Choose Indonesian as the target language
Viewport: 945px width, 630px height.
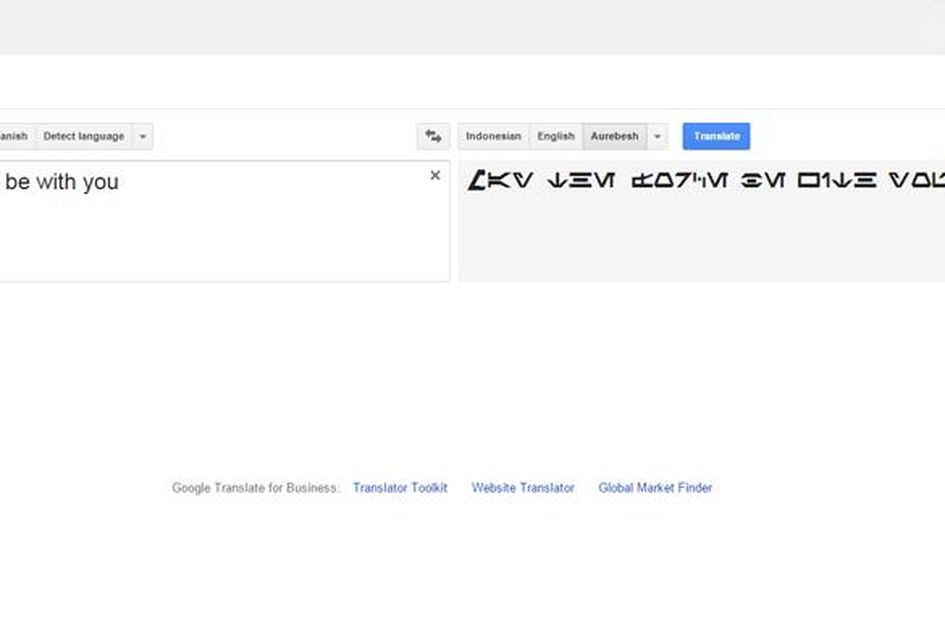(493, 136)
